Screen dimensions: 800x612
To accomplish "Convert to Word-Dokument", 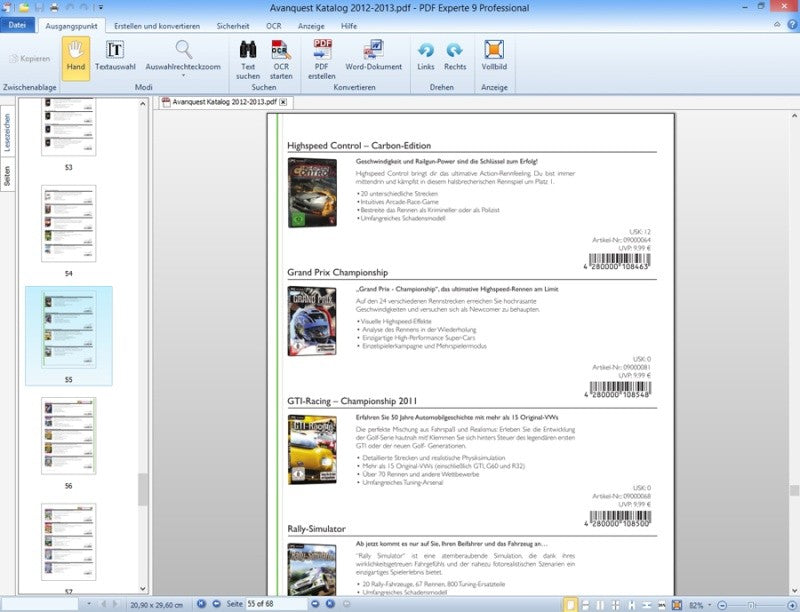I will tap(373, 56).
